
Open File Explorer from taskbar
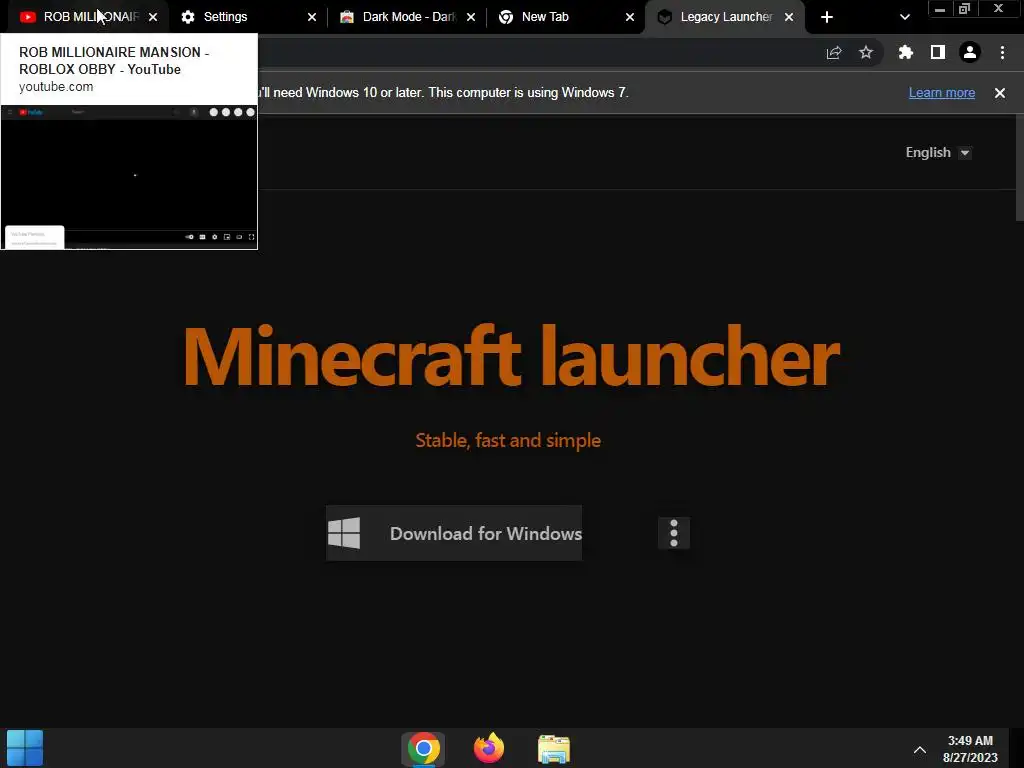click(554, 749)
